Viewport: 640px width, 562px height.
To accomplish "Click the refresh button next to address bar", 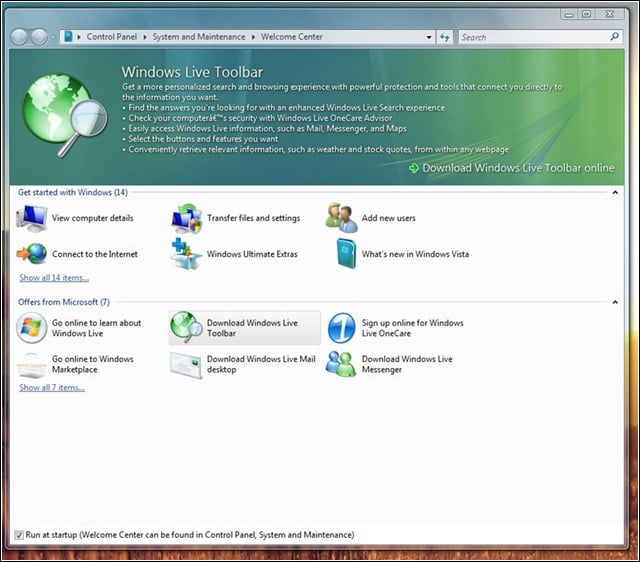I will coord(444,37).
